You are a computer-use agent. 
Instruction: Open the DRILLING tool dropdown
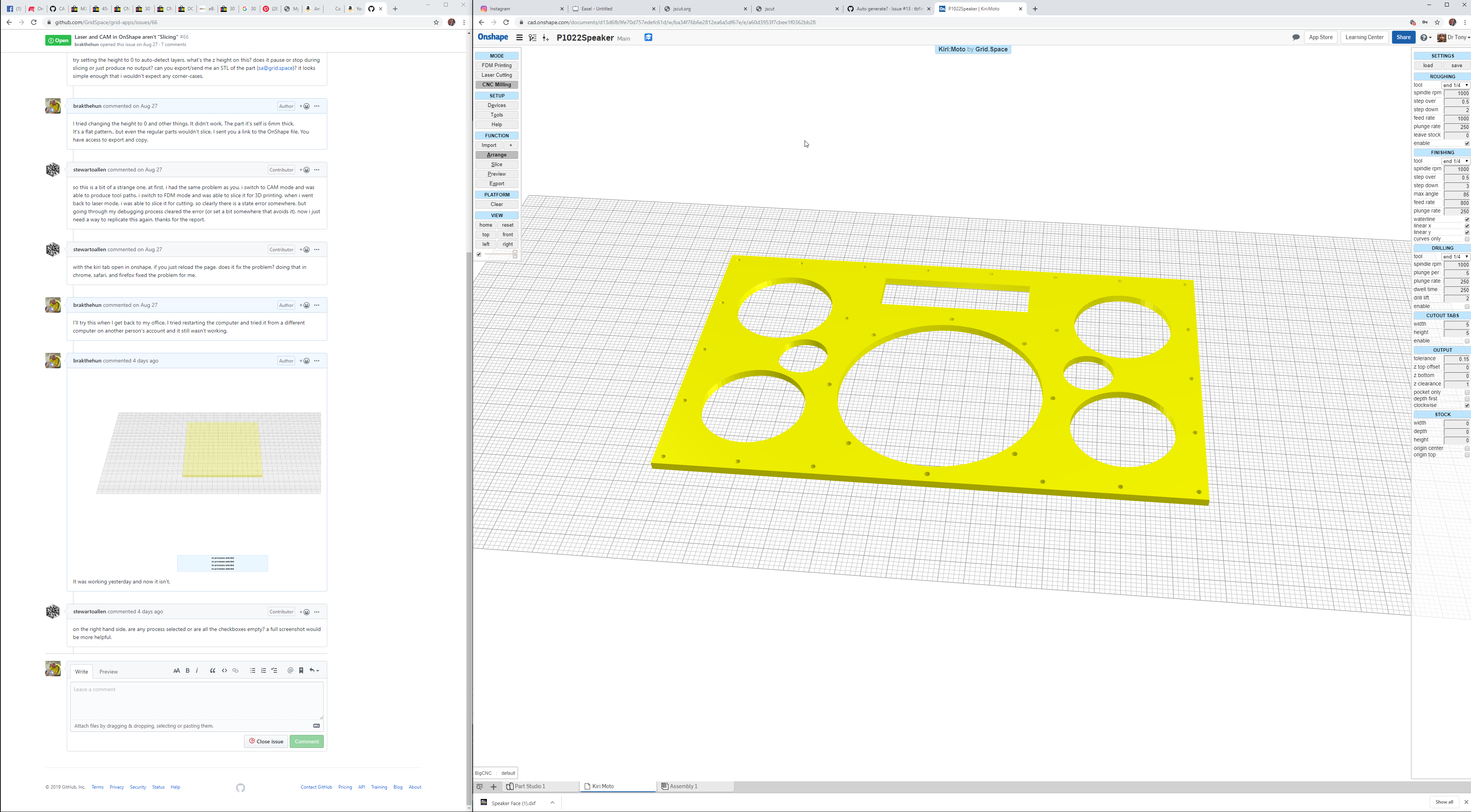pyautogui.click(x=1456, y=256)
